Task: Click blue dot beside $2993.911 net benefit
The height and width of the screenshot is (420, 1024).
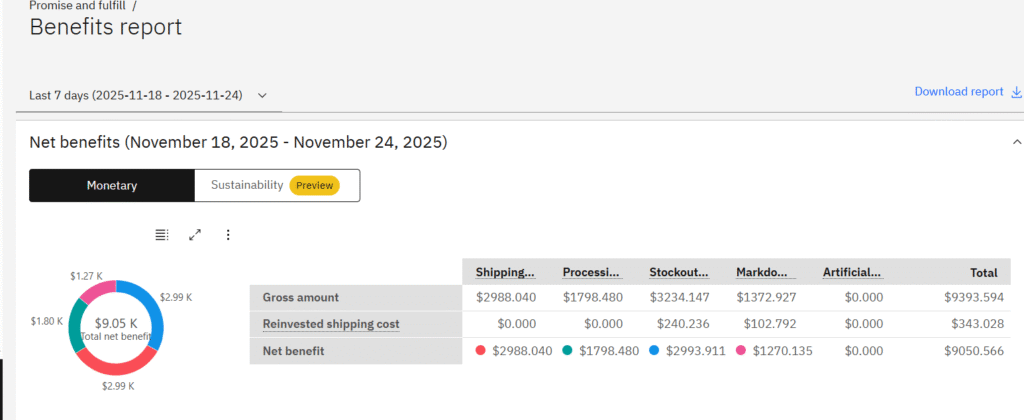Action: [x=654, y=351]
